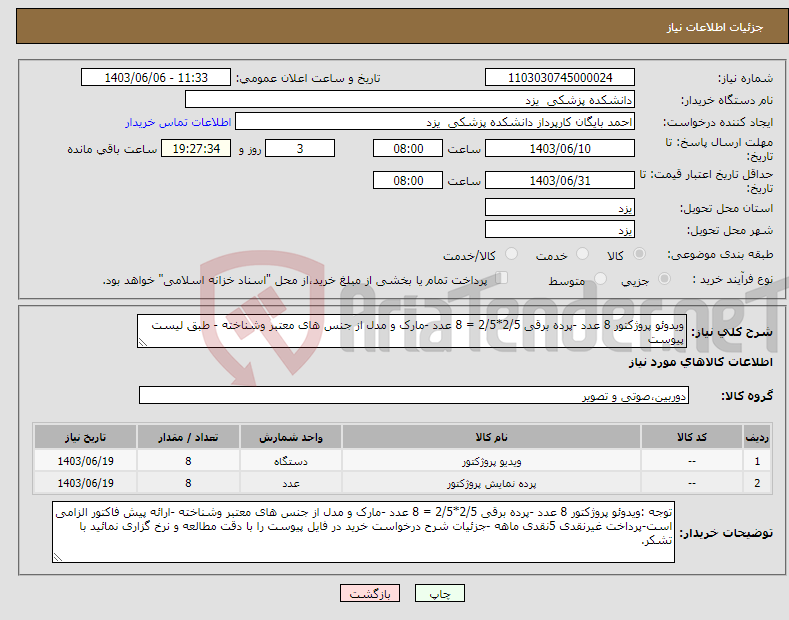
Task: Click the remaining time field 19:27:34
Action: [196, 148]
